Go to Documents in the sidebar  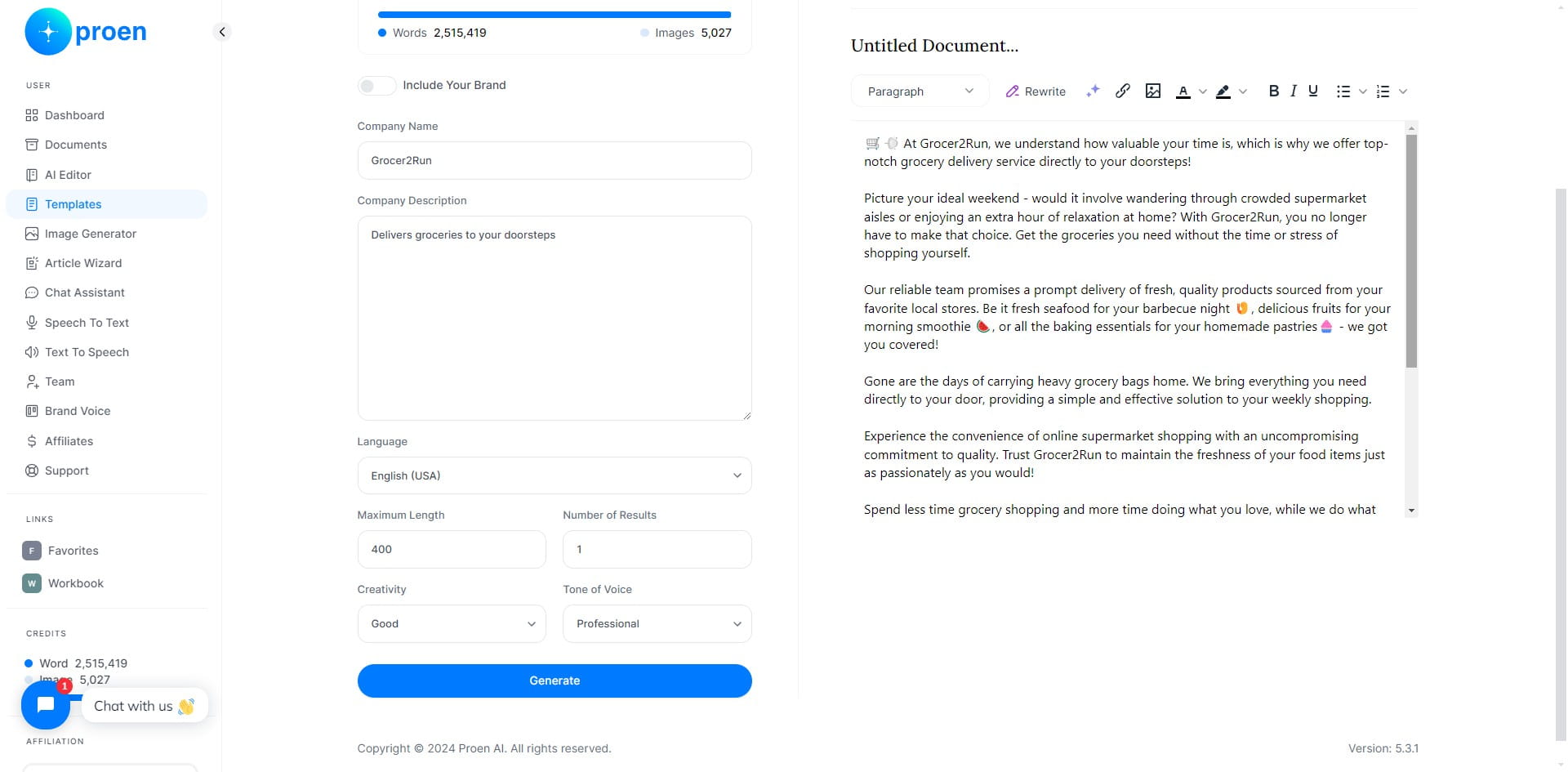click(106, 145)
